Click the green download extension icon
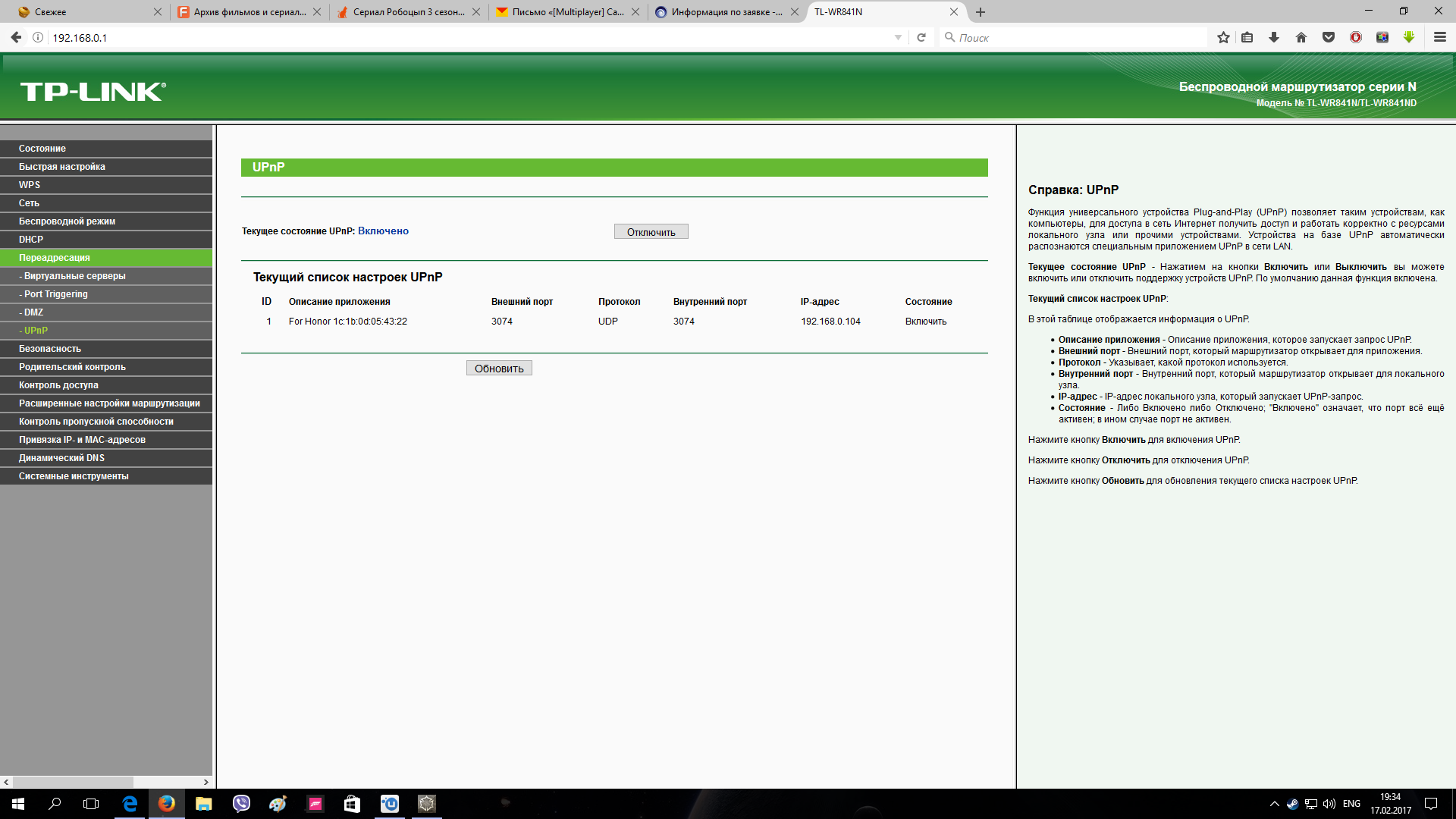1456x819 pixels. (x=1409, y=37)
